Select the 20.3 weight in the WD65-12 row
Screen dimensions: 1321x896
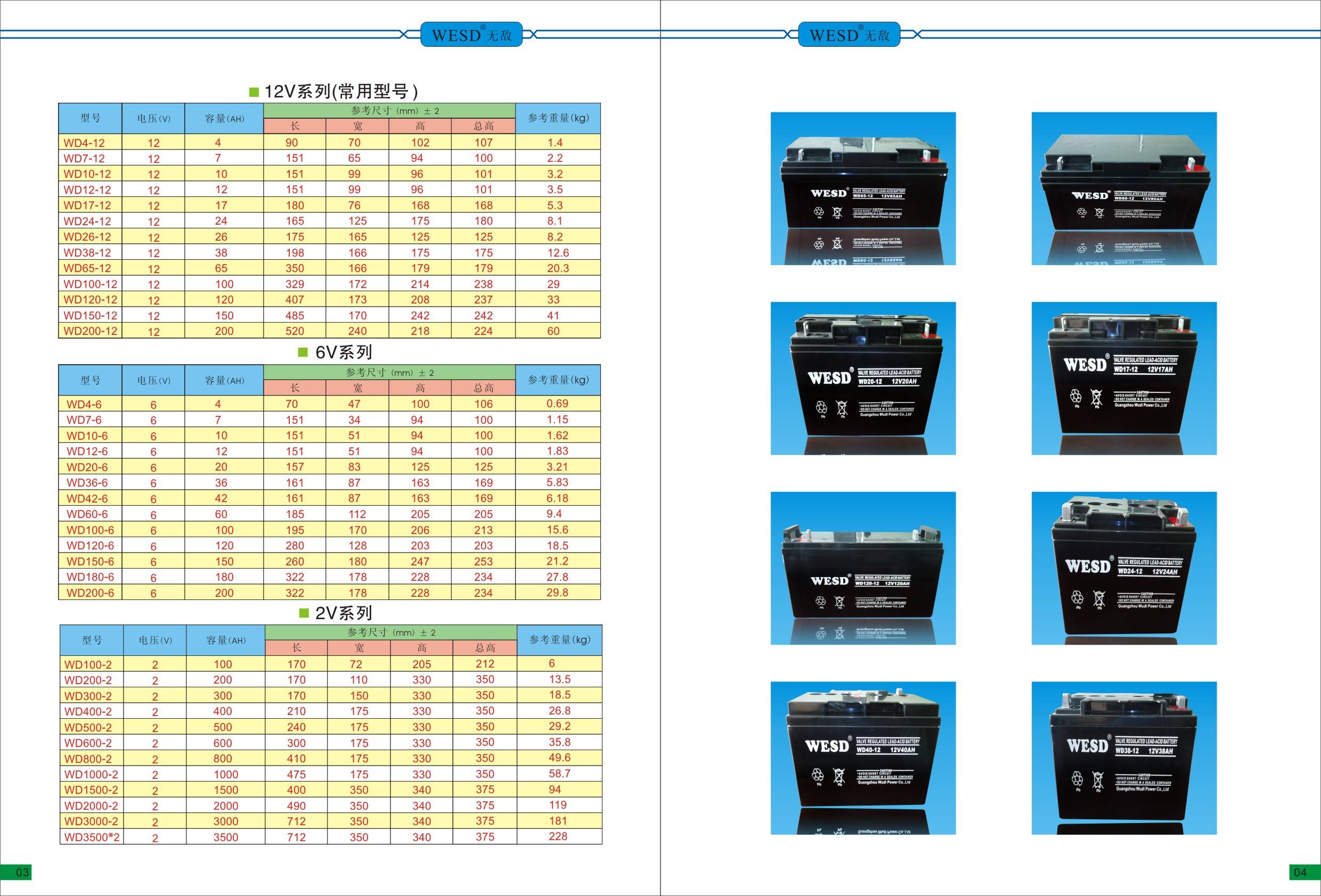pyautogui.click(x=558, y=268)
